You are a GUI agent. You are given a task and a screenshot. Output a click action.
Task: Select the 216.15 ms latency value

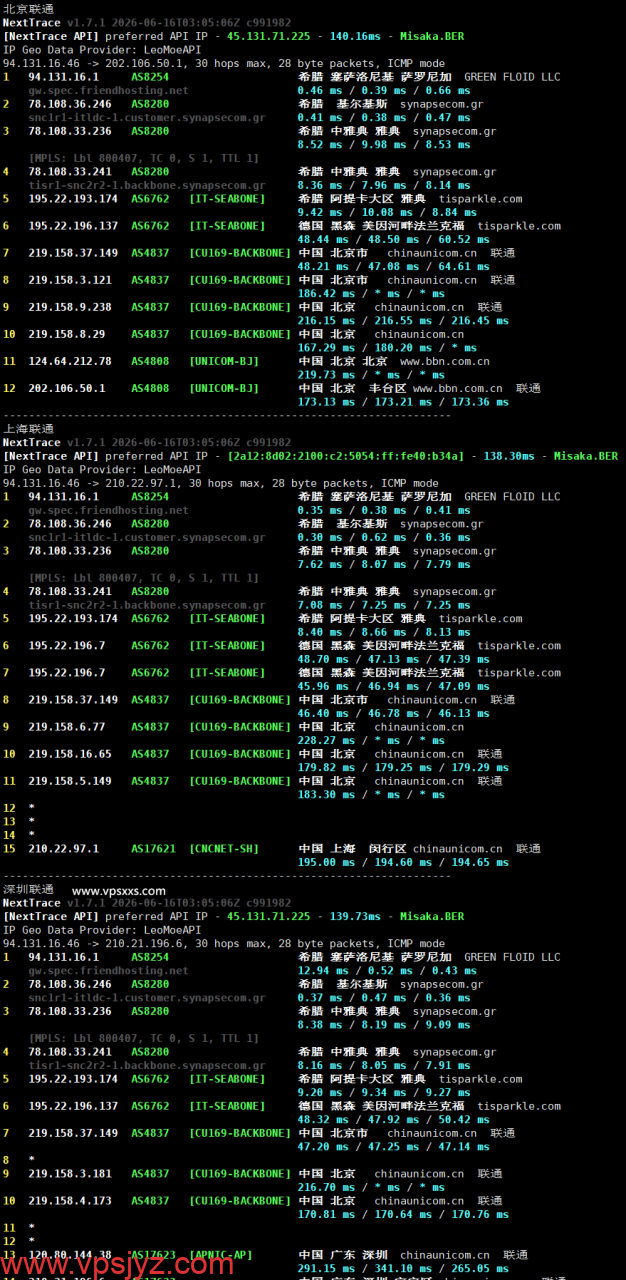click(326, 321)
